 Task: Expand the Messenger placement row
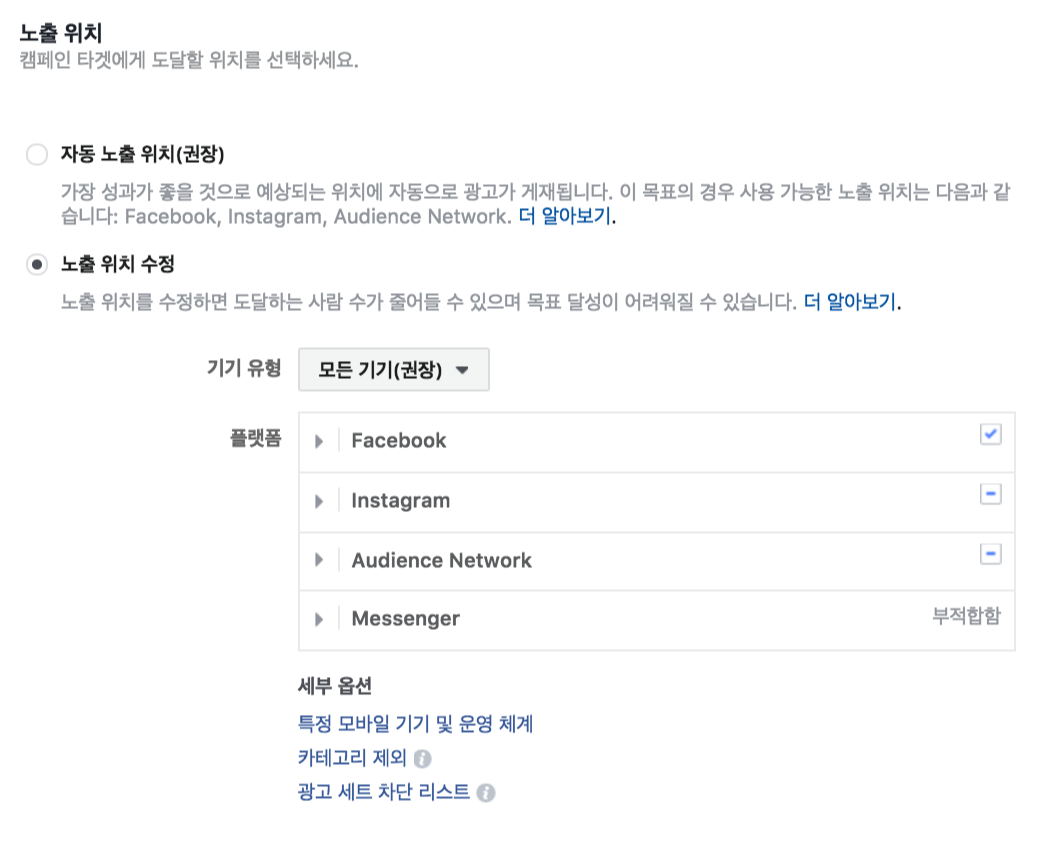click(321, 618)
